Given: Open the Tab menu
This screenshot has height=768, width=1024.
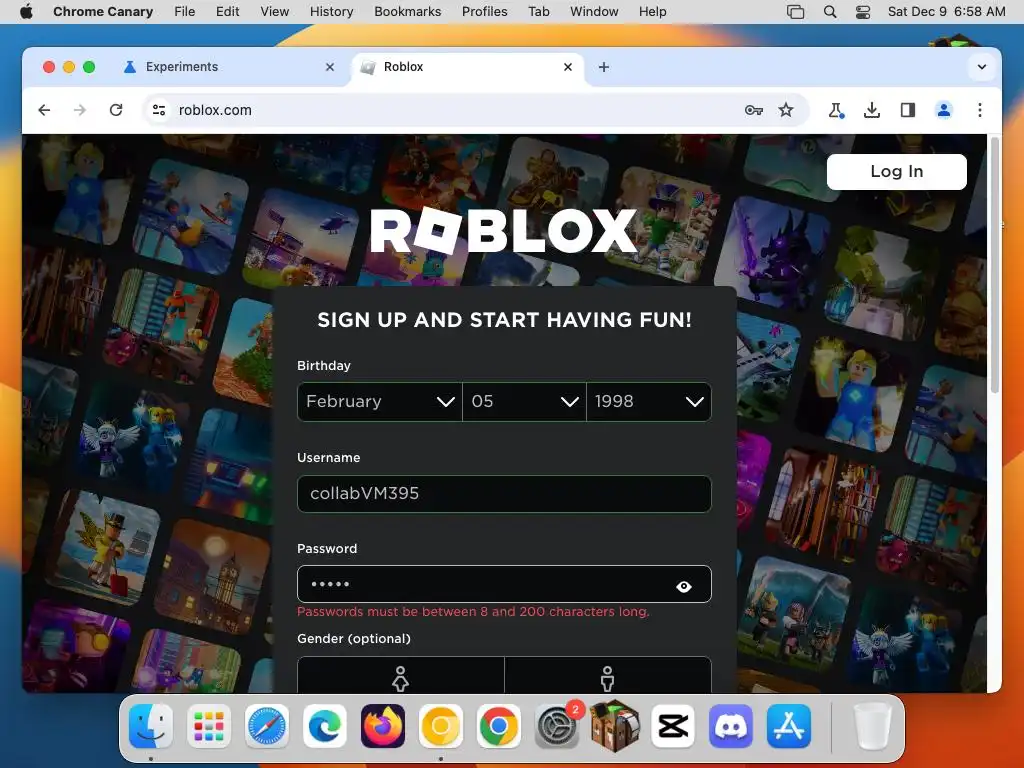Looking at the screenshot, I should (x=539, y=11).
